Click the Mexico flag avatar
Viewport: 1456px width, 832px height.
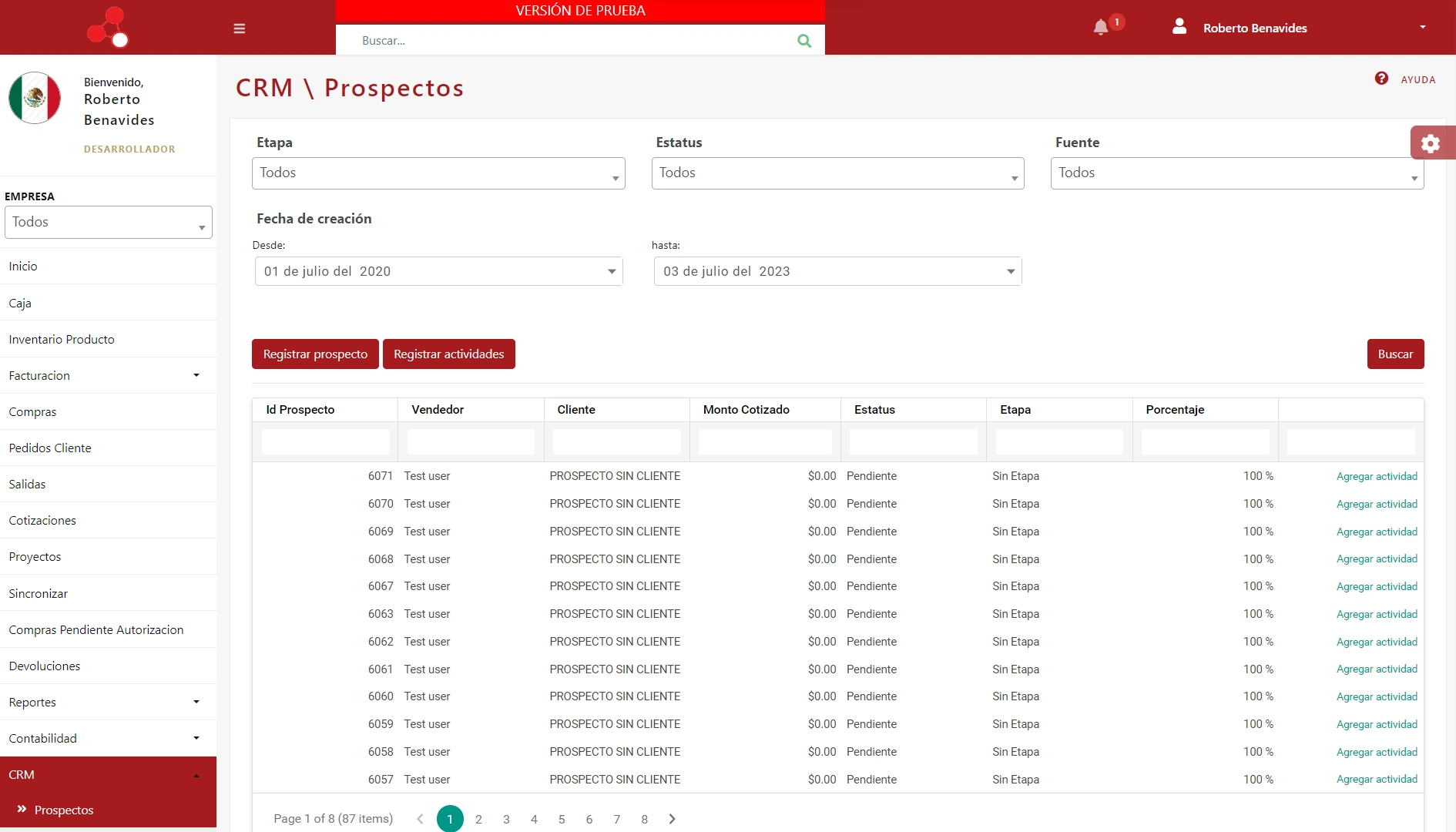pyautogui.click(x=35, y=98)
